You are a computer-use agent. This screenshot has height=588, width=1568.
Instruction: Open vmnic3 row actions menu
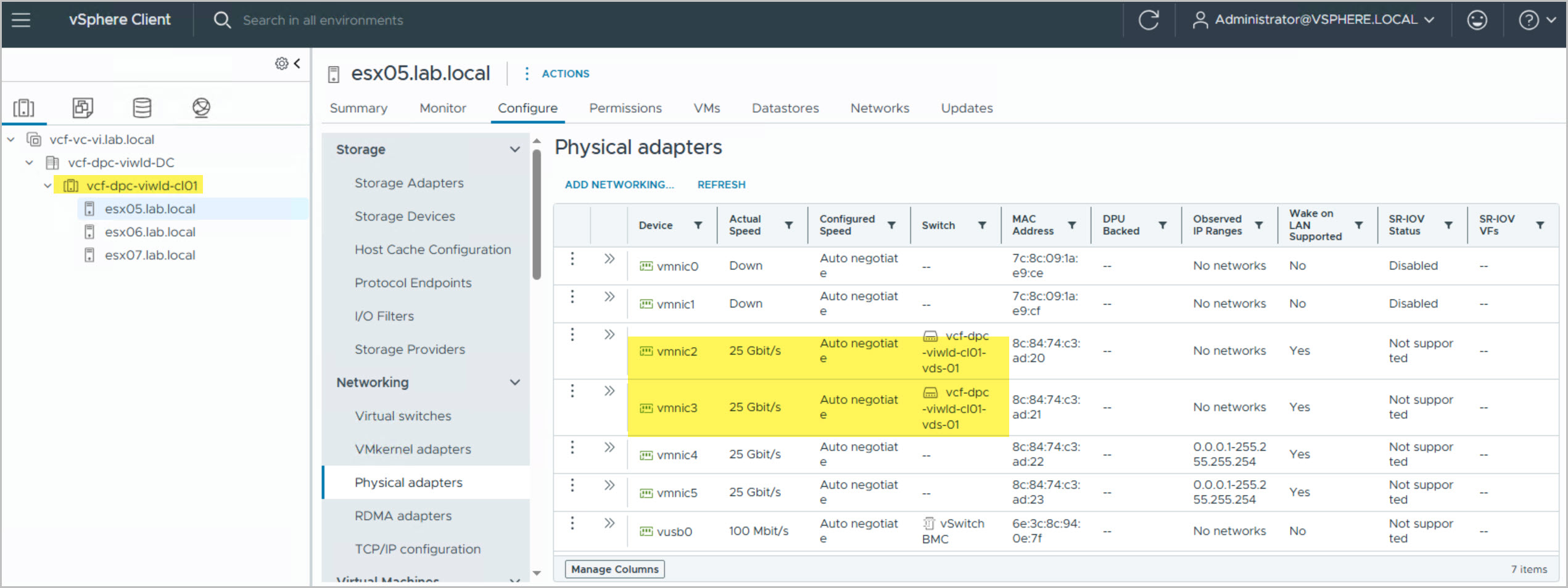(x=572, y=391)
